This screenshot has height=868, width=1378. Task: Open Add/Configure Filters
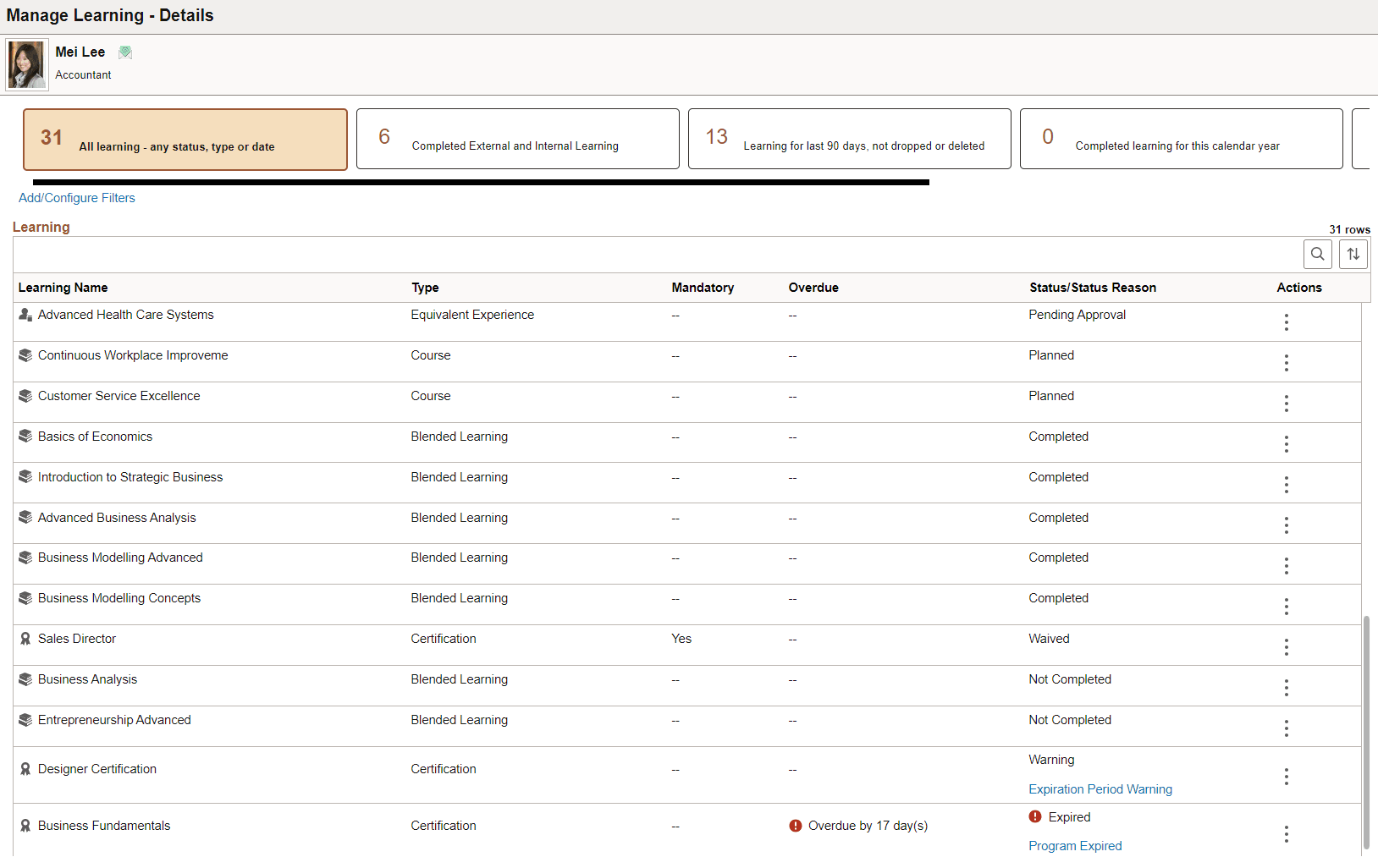pyautogui.click(x=76, y=197)
